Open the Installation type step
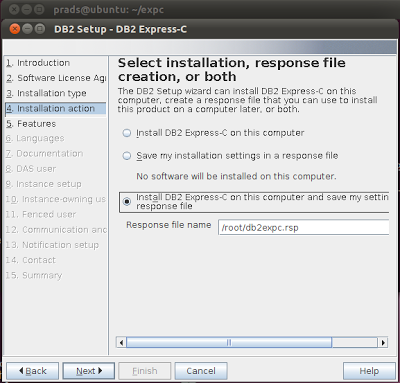The height and width of the screenshot is (383, 400). (x=46, y=93)
